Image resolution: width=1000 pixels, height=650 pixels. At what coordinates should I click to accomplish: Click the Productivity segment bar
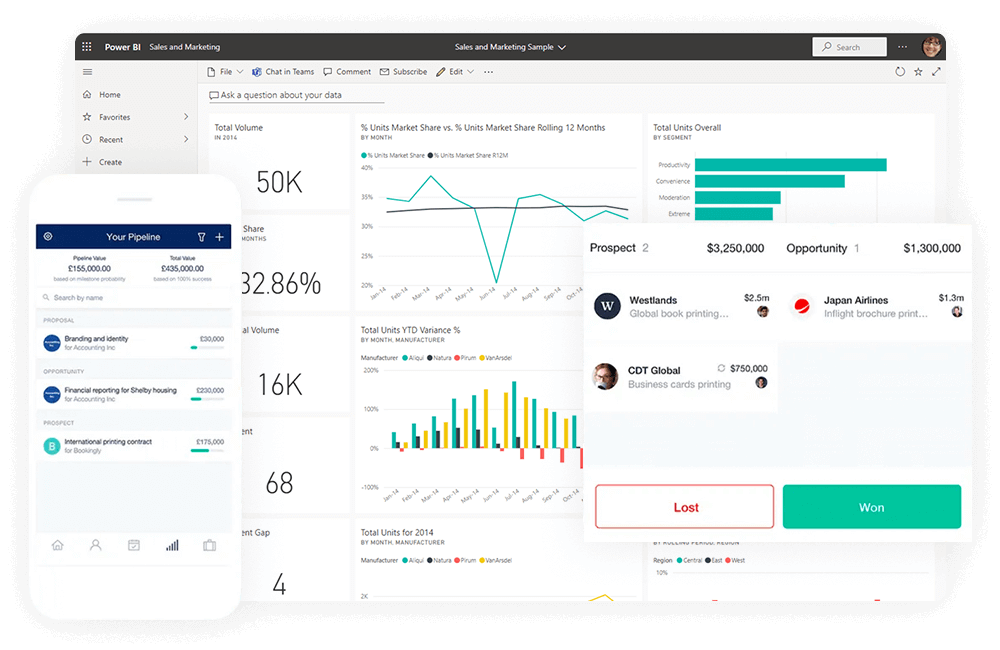(791, 165)
